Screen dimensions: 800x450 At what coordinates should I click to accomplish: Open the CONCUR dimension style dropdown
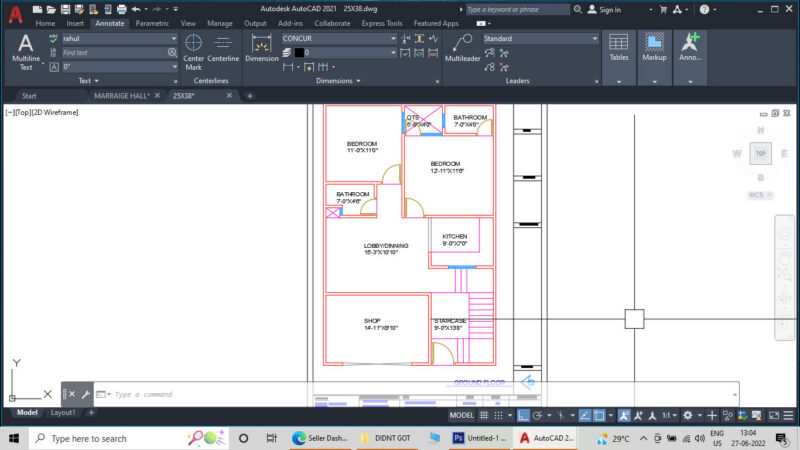coord(339,38)
